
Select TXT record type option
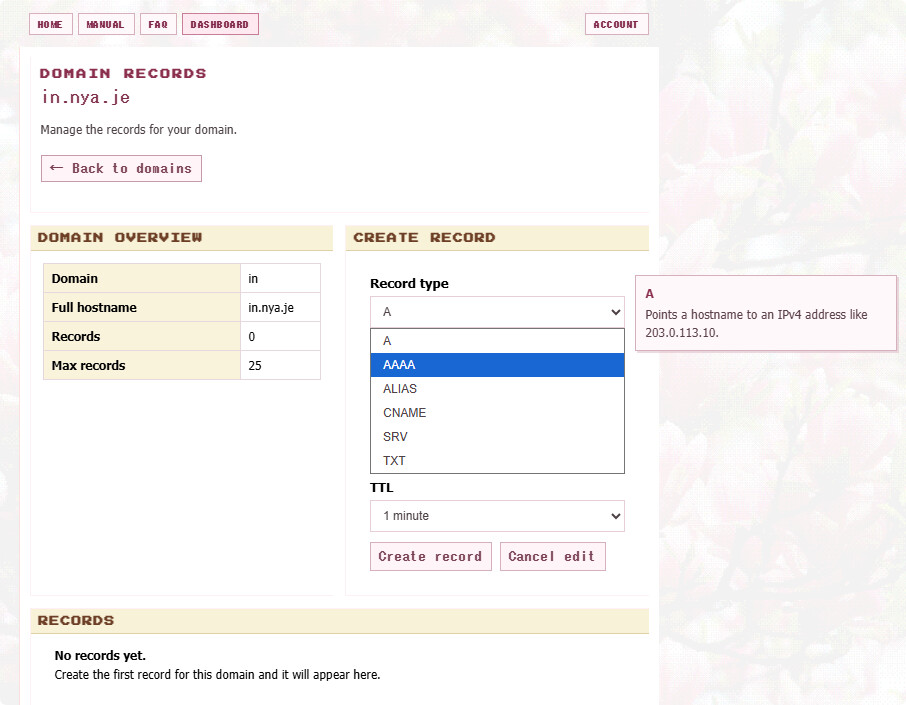tap(497, 461)
